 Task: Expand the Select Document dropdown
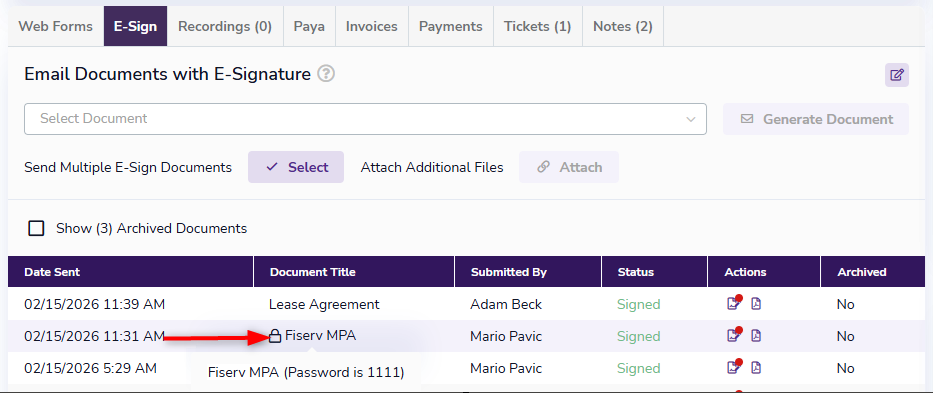365,119
